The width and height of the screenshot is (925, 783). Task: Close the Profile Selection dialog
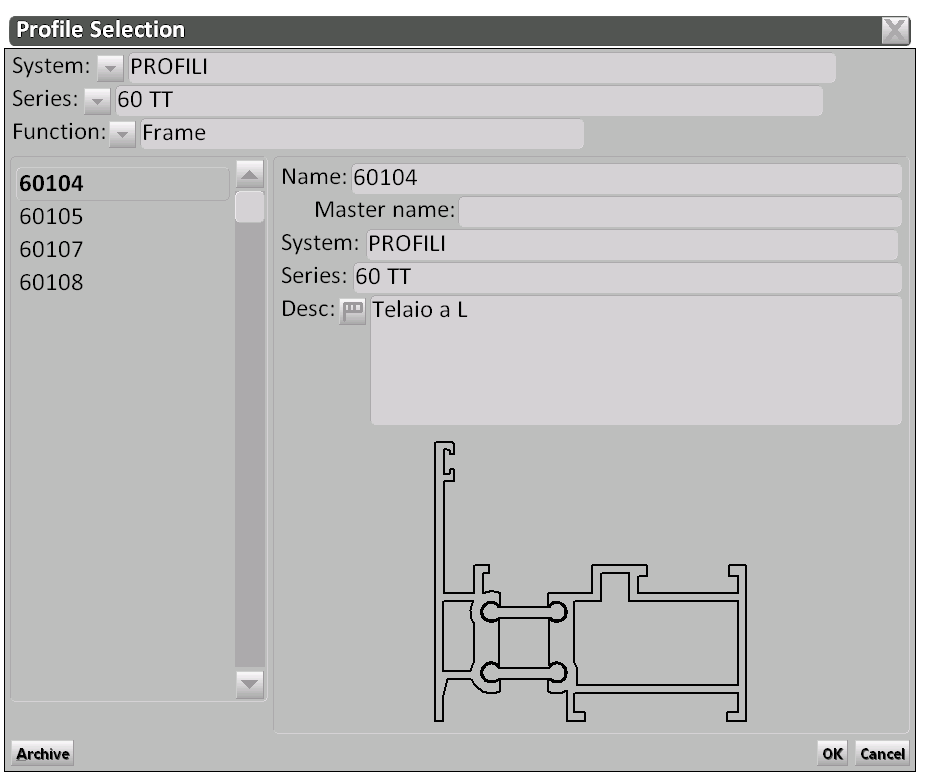[x=896, y=30]
